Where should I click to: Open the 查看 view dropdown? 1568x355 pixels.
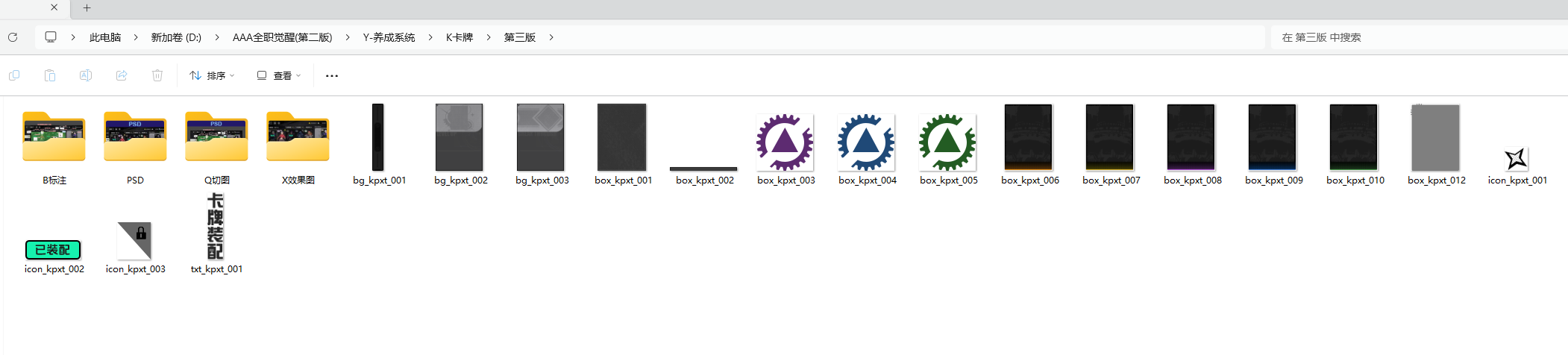point(279,75)
